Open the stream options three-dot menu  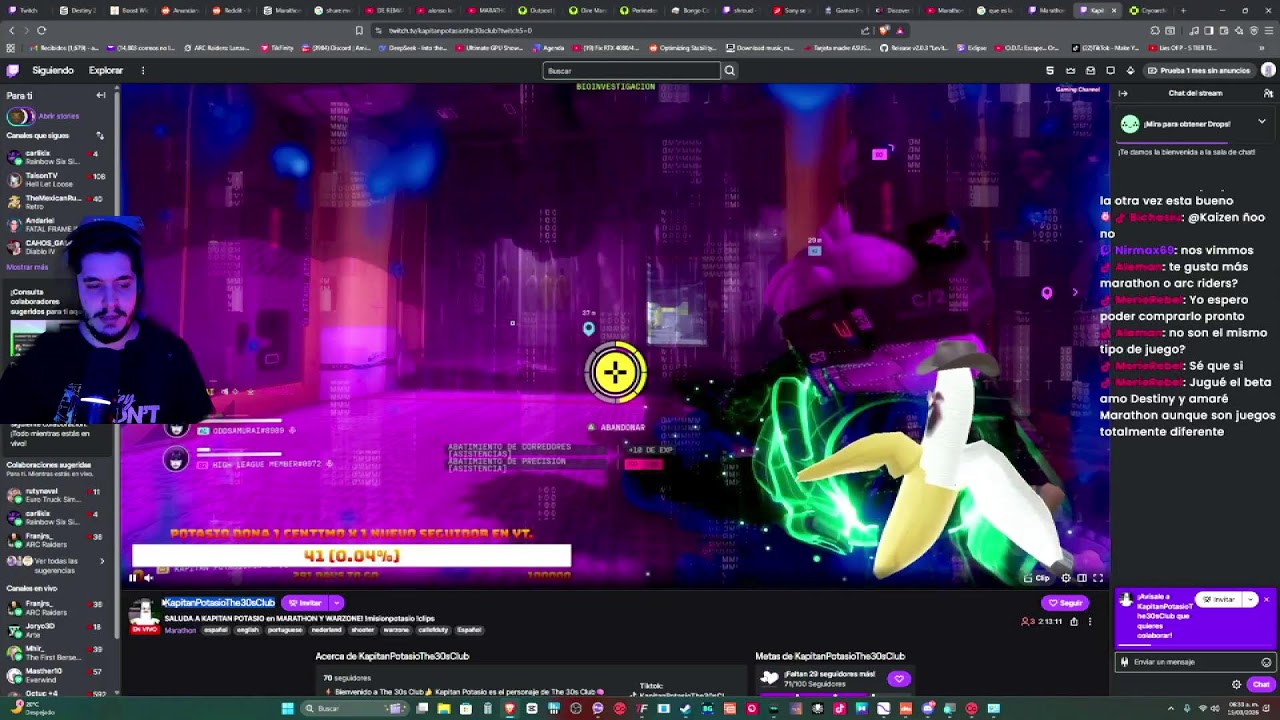(1090, 621)
